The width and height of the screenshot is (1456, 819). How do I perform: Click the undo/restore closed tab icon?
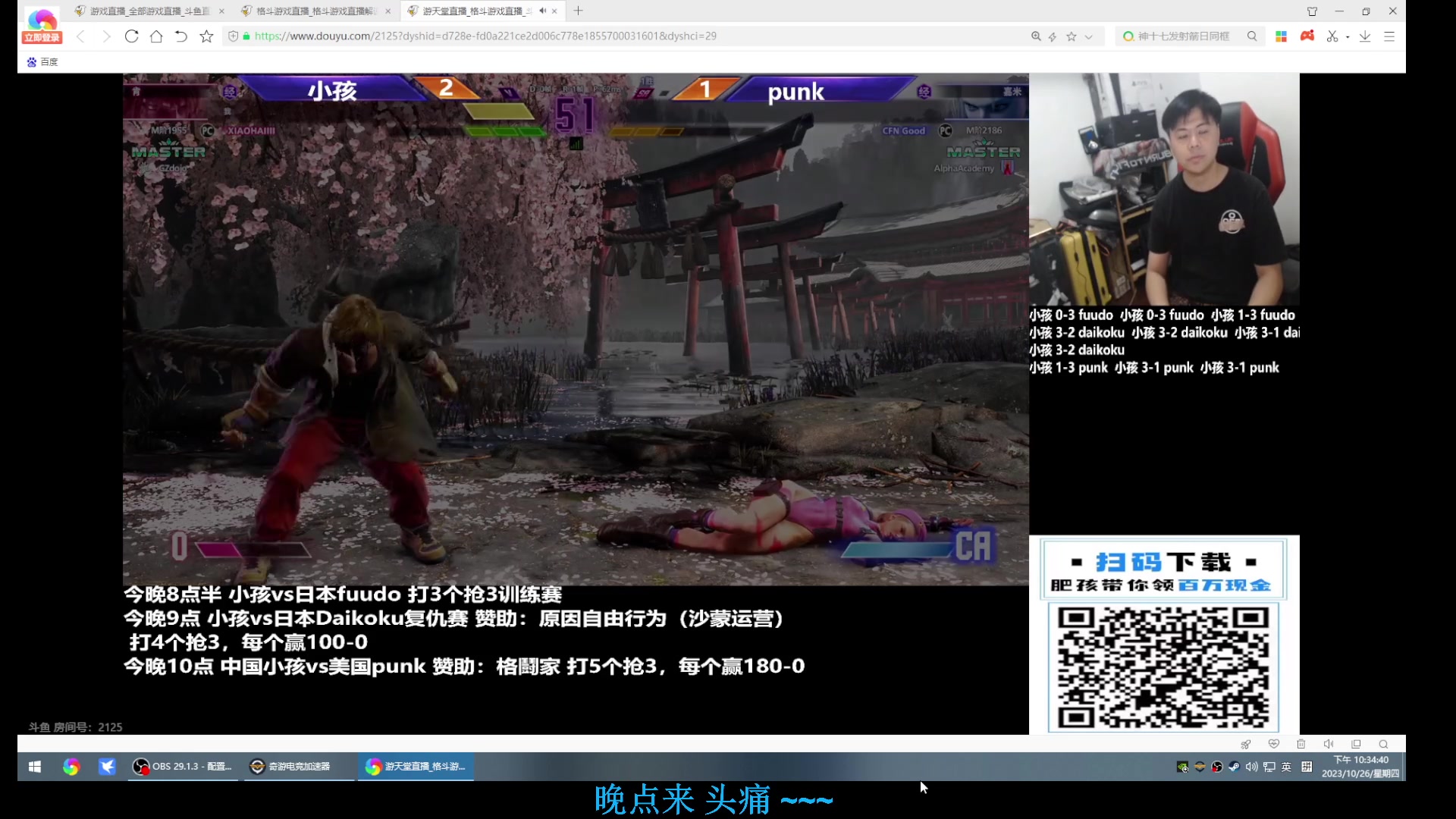coord(180,36)
